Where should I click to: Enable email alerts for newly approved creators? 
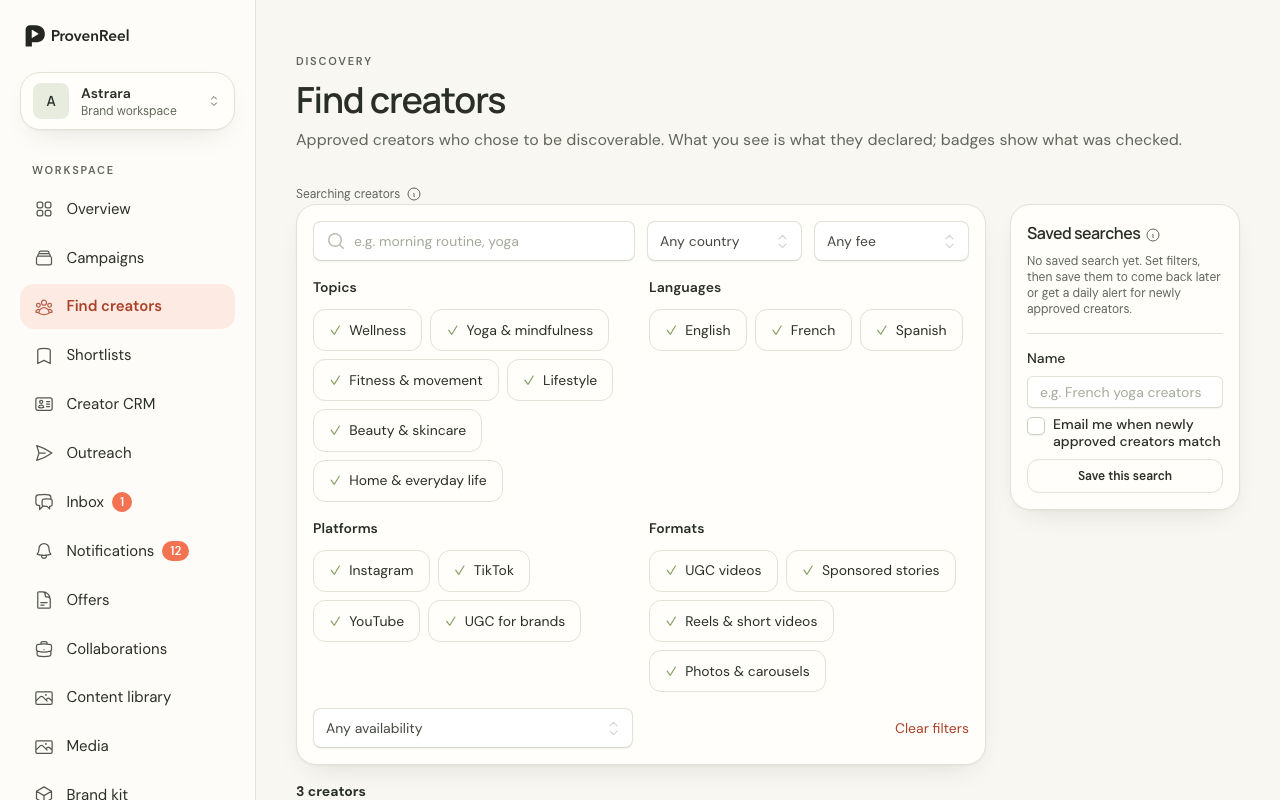pyautogui.click(x=1036, y=426)
